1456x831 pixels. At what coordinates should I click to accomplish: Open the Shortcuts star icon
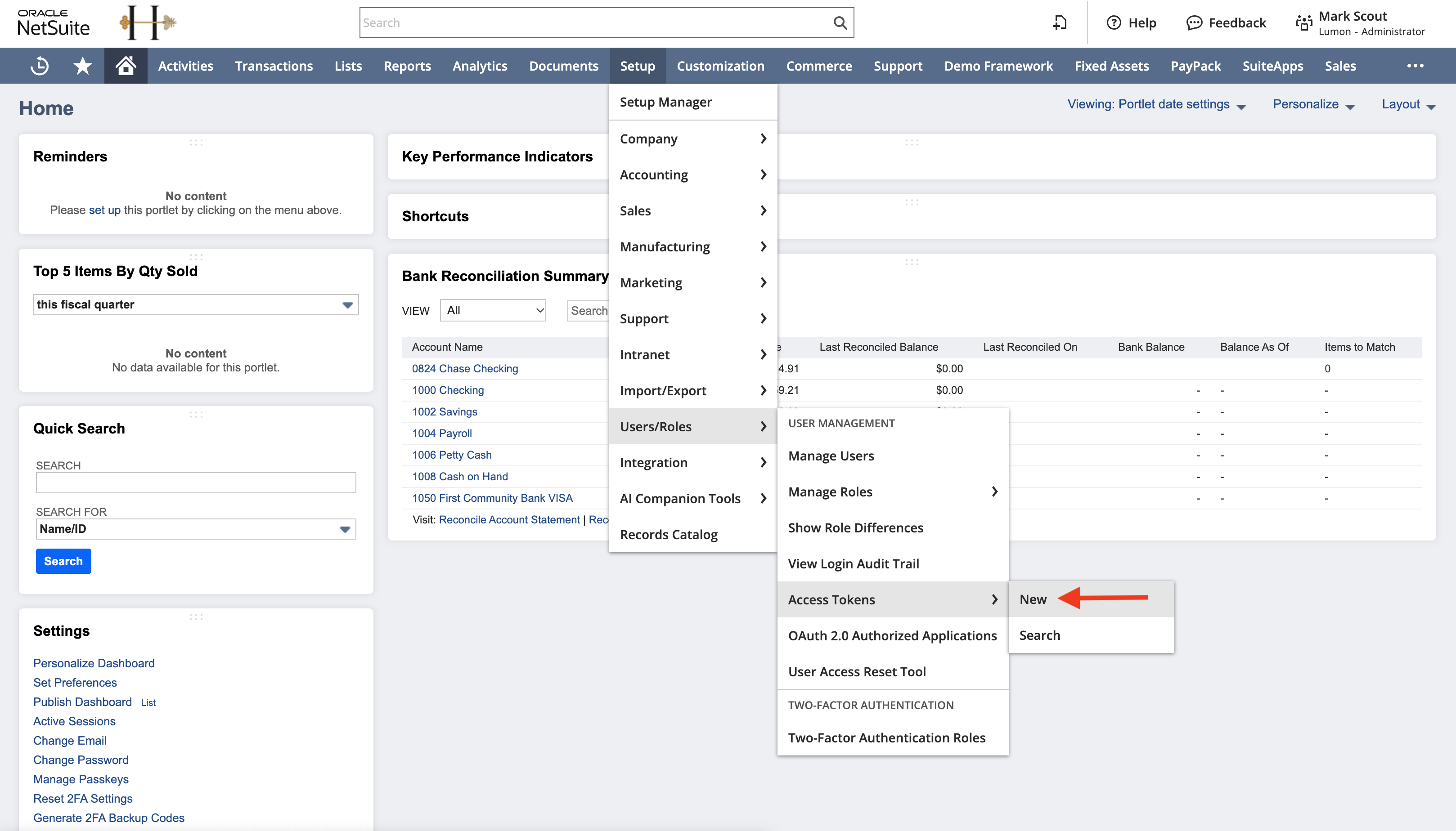click(x=83, y=66)
